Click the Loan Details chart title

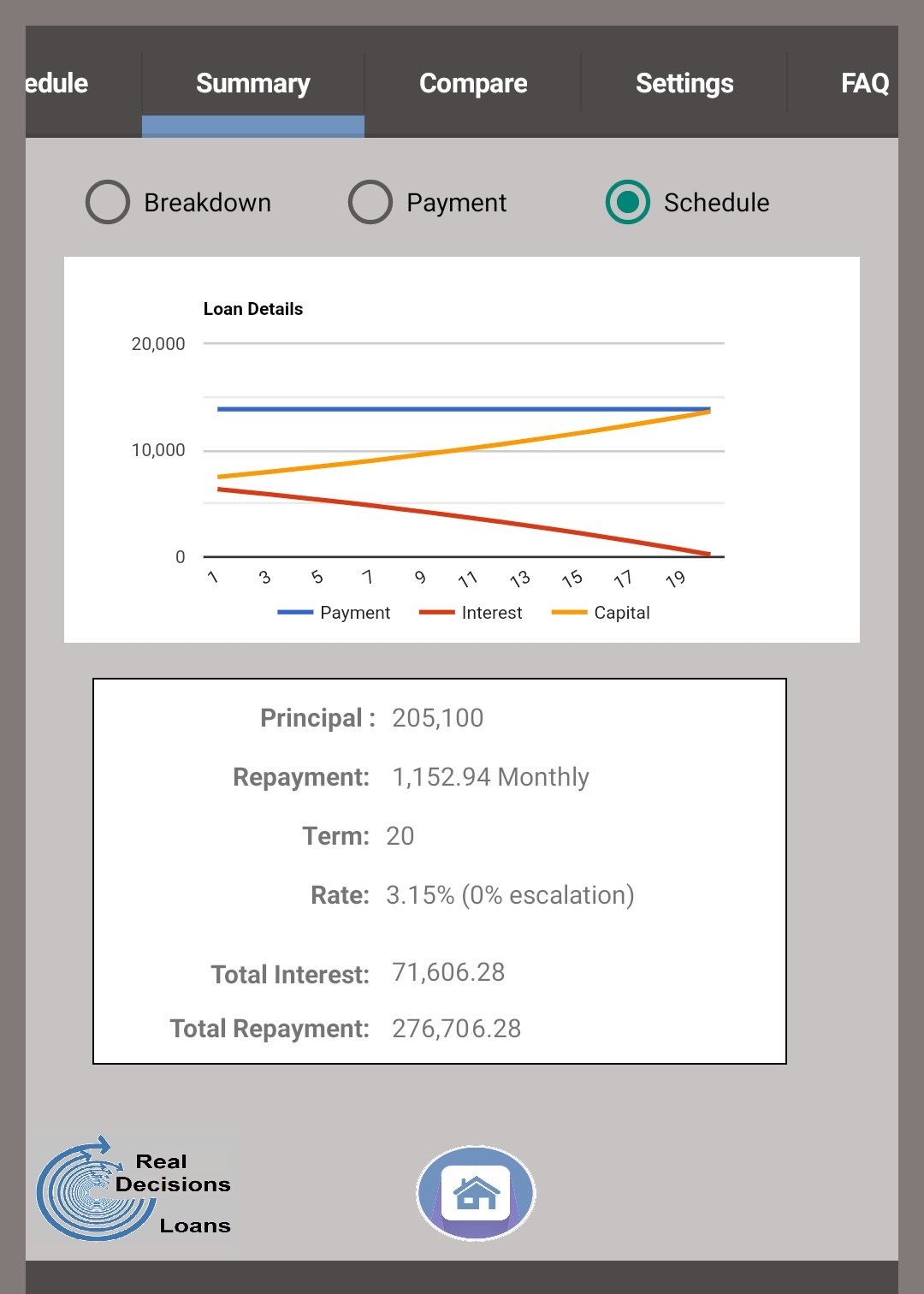[x=253, y=309]
